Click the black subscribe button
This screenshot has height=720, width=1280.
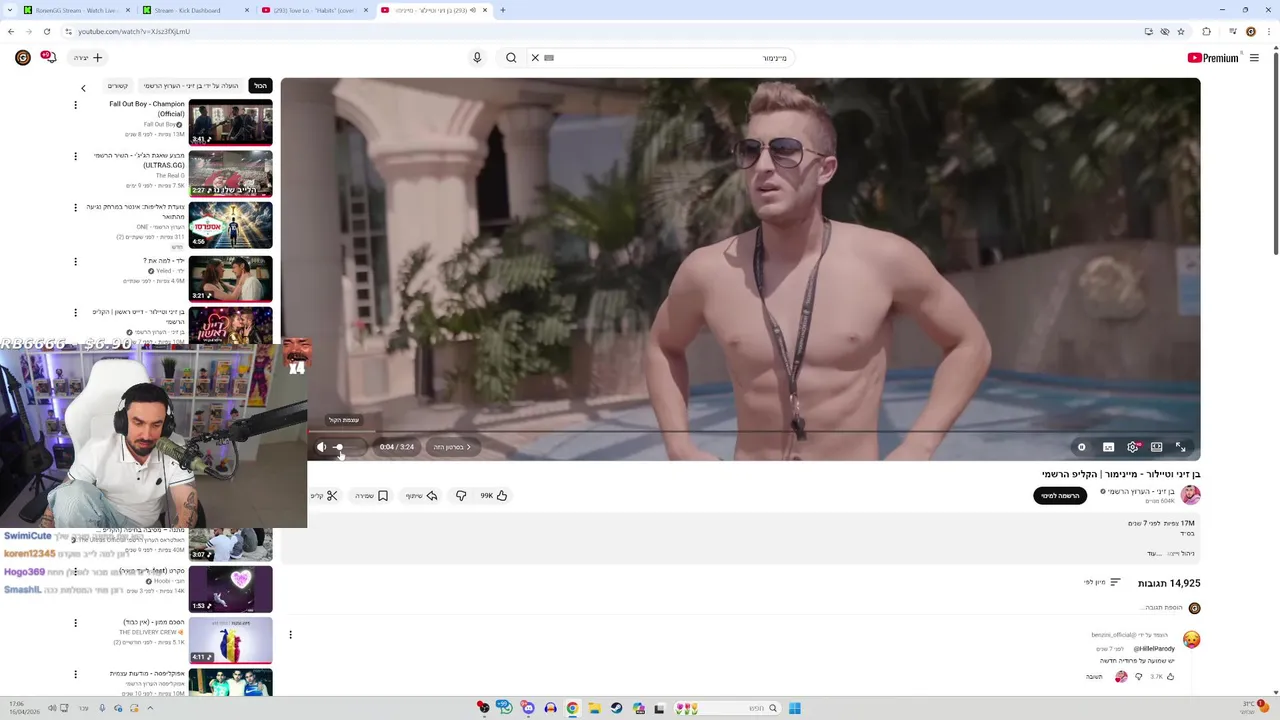1060,496
